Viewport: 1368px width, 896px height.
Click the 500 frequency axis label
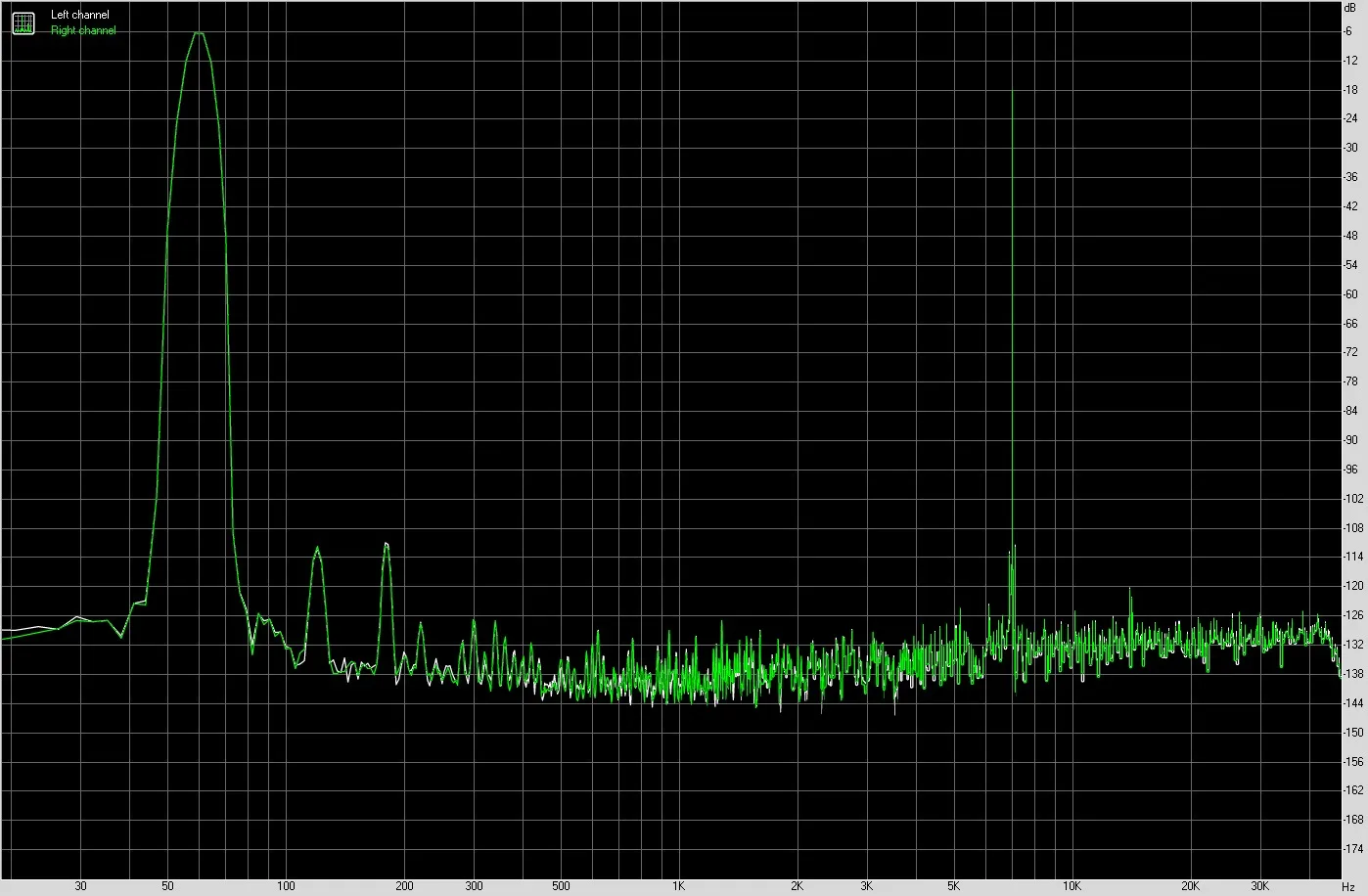tap(561, 886)
